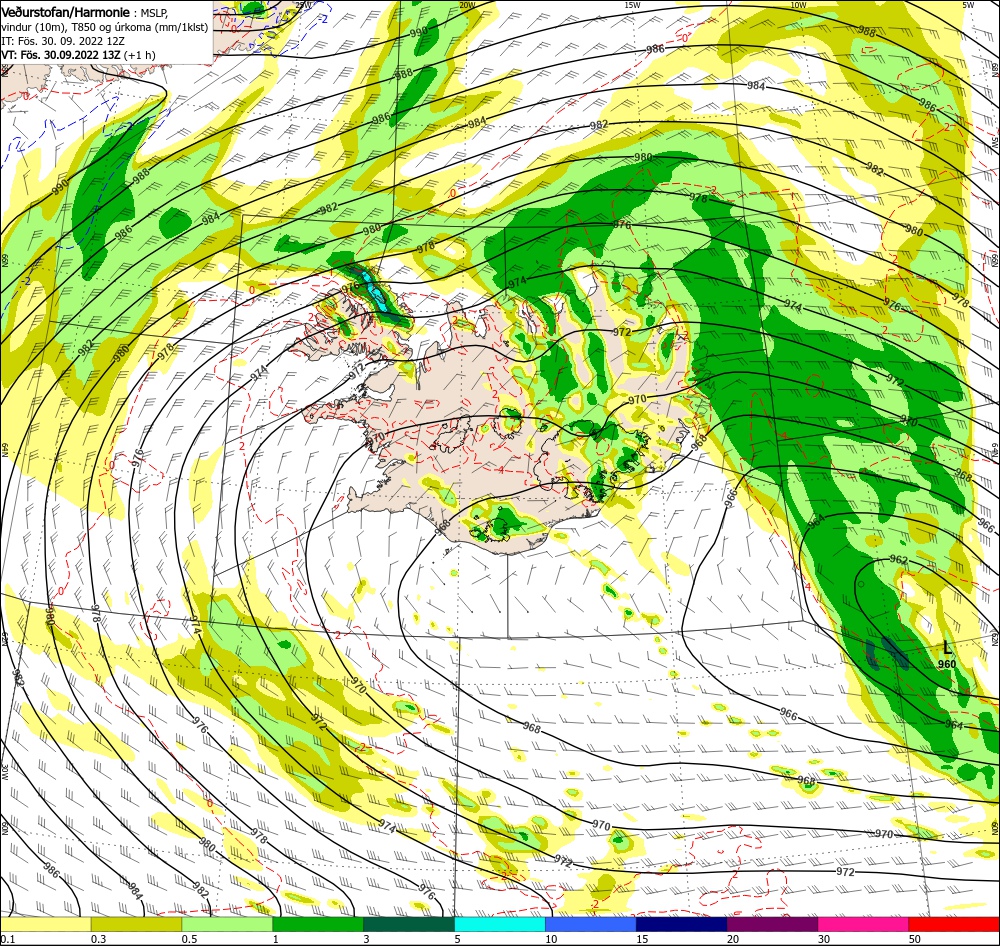
Task: Click the '(+1 h)' forecast offset text
Action: pos(140,55)
